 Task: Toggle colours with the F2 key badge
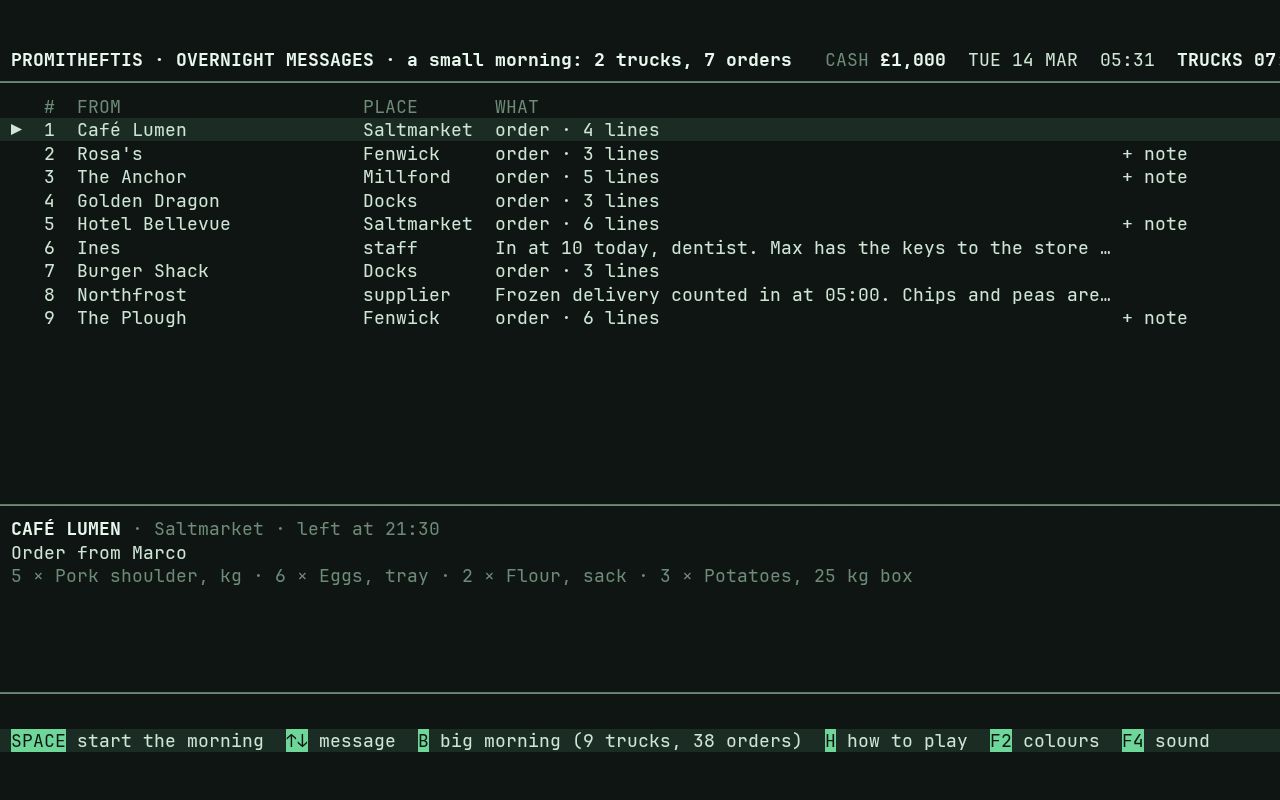pyautogui.click(x=1001, y=741)
